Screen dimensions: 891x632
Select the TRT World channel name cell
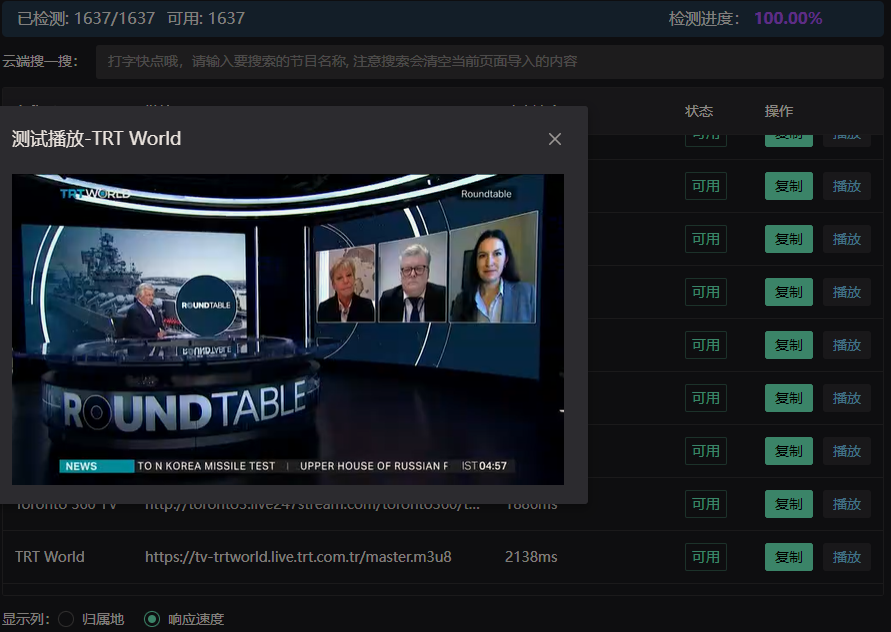coord(50,557)
